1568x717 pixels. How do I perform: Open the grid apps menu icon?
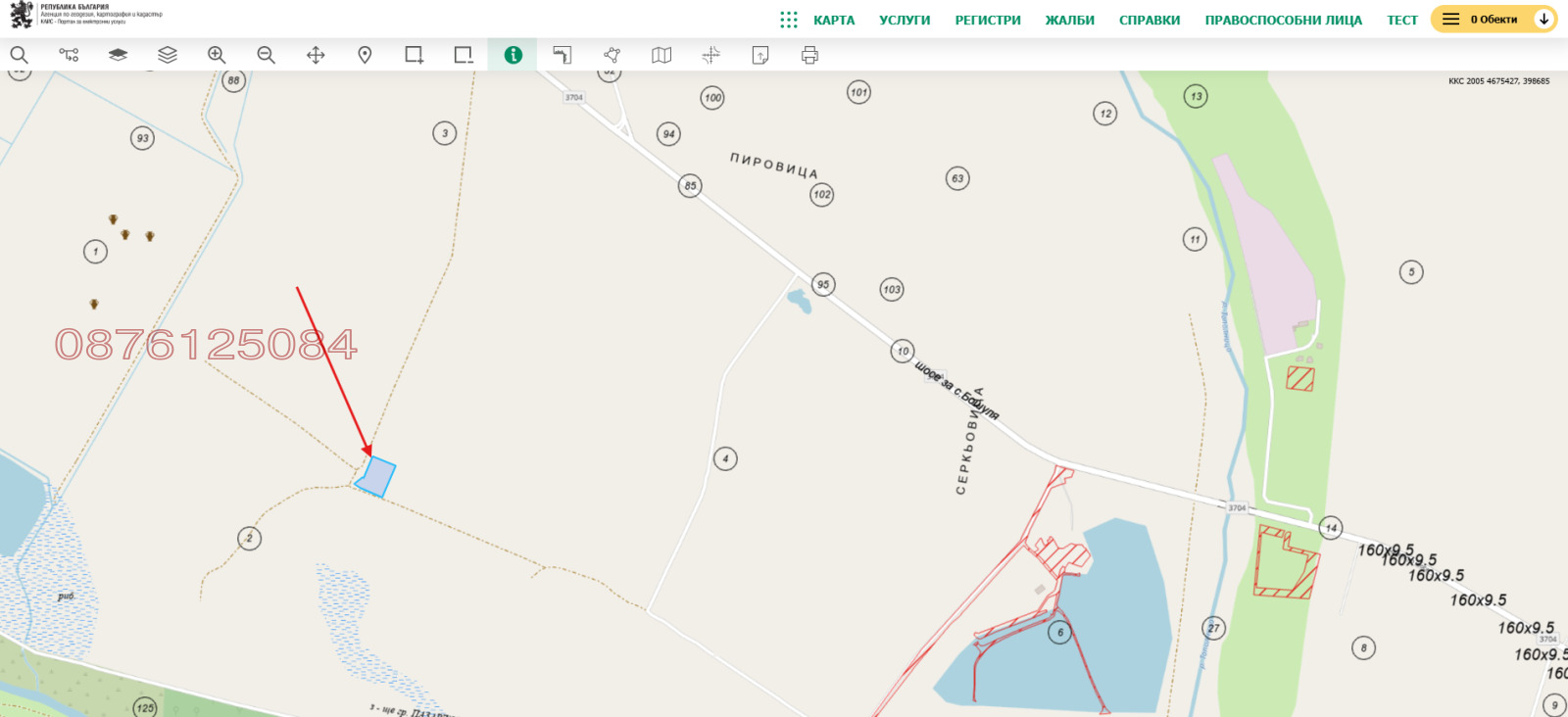[789, 20]
